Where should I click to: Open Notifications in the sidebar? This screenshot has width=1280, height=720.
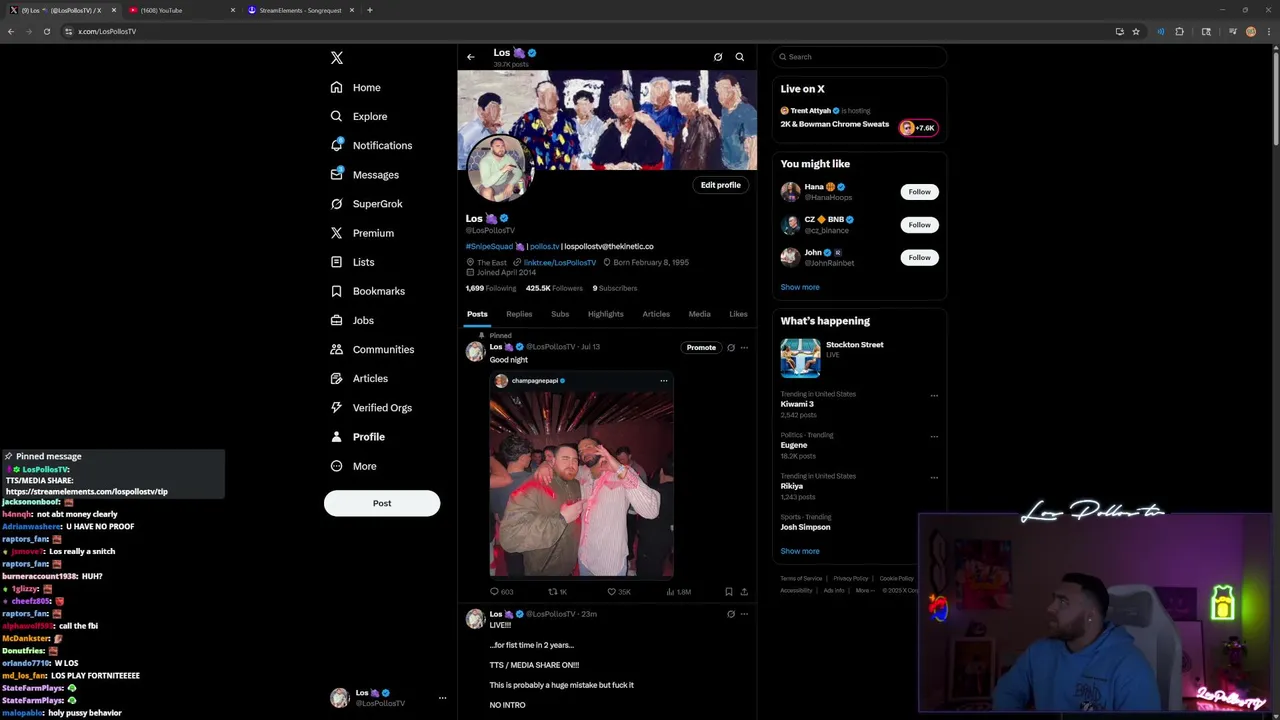pyautogui.click(x=371, y=145)
